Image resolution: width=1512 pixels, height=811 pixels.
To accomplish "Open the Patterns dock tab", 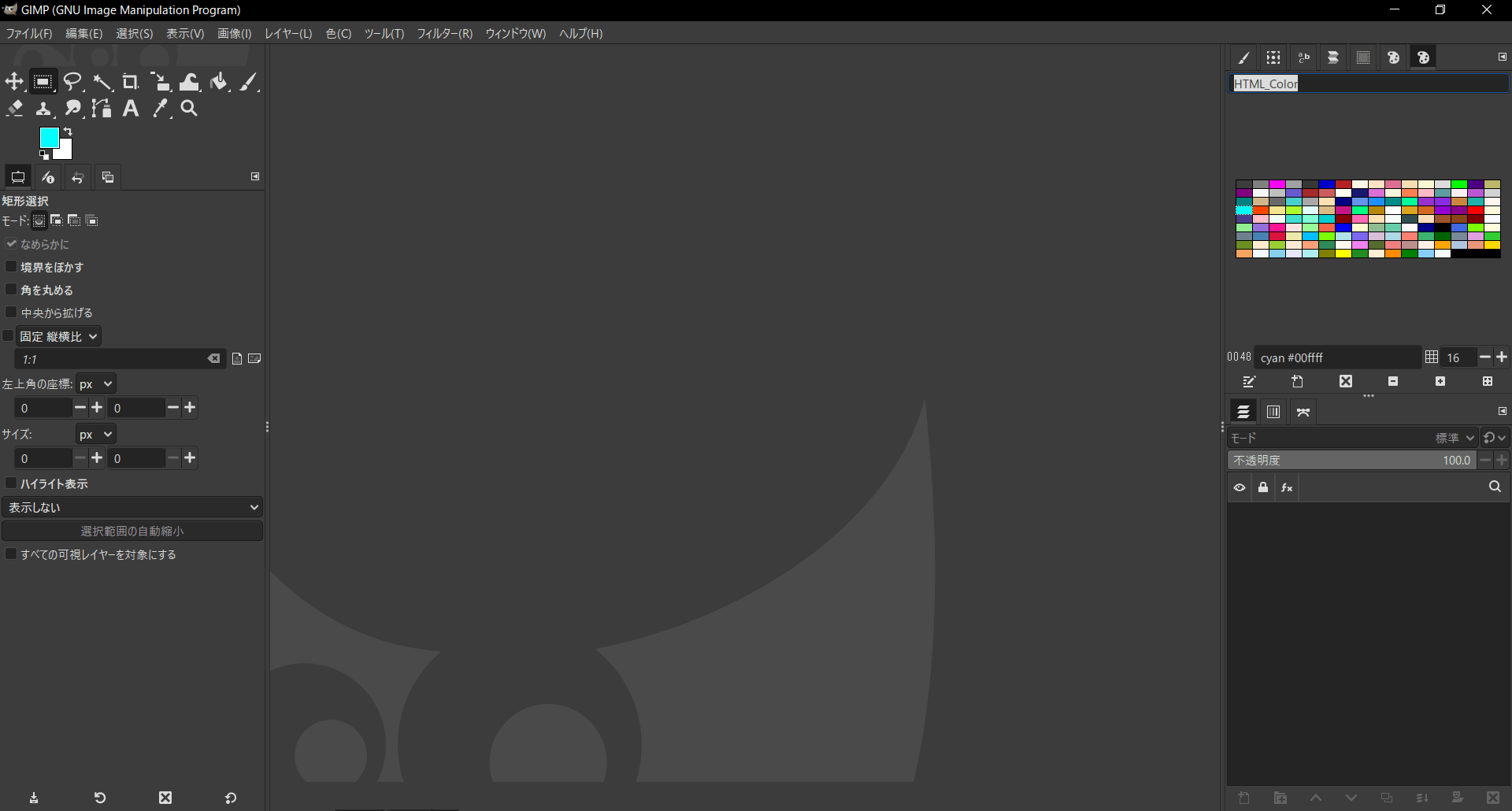I will [1273, 57].
